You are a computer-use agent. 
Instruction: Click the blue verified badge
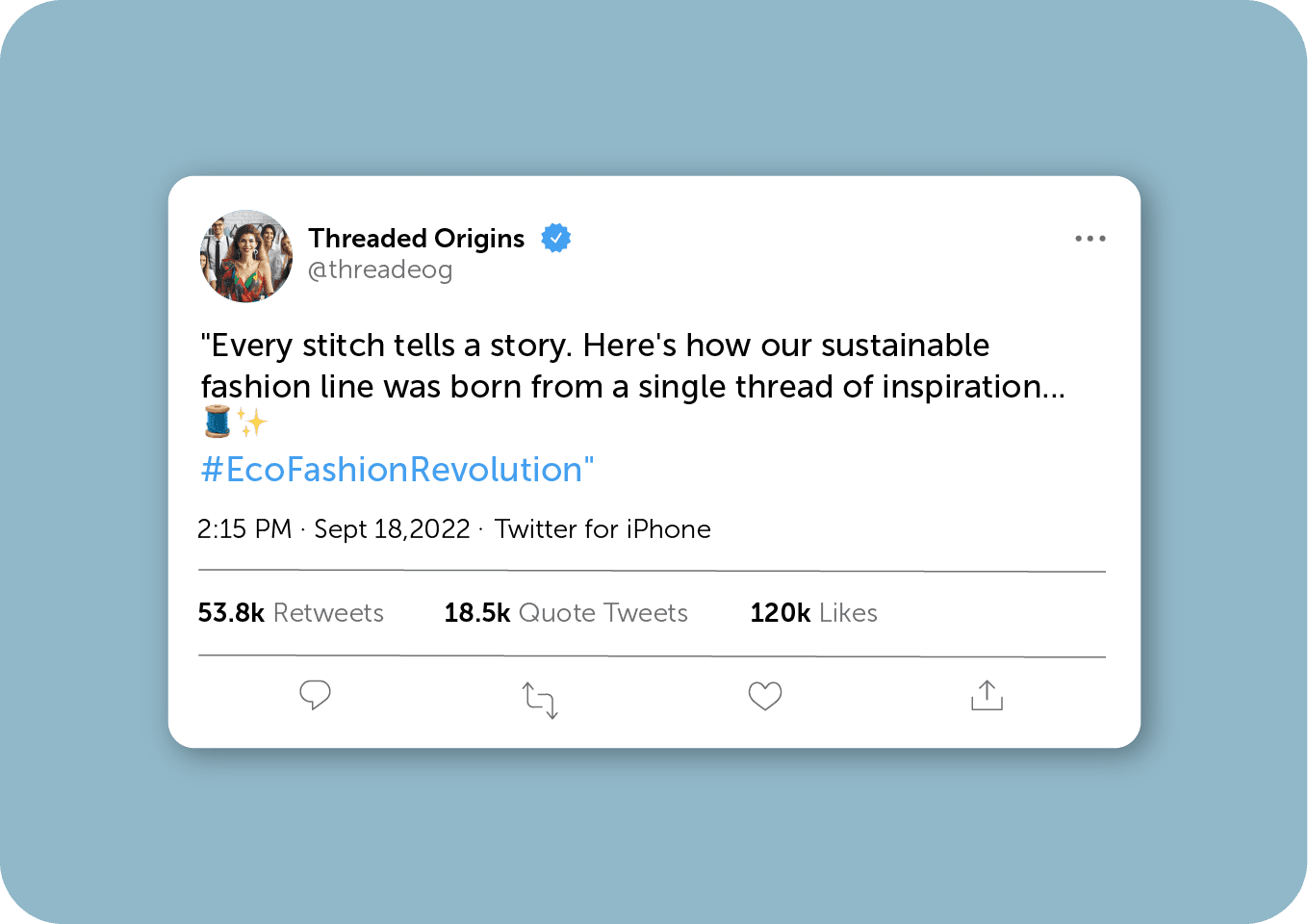[x=556, y=238]
